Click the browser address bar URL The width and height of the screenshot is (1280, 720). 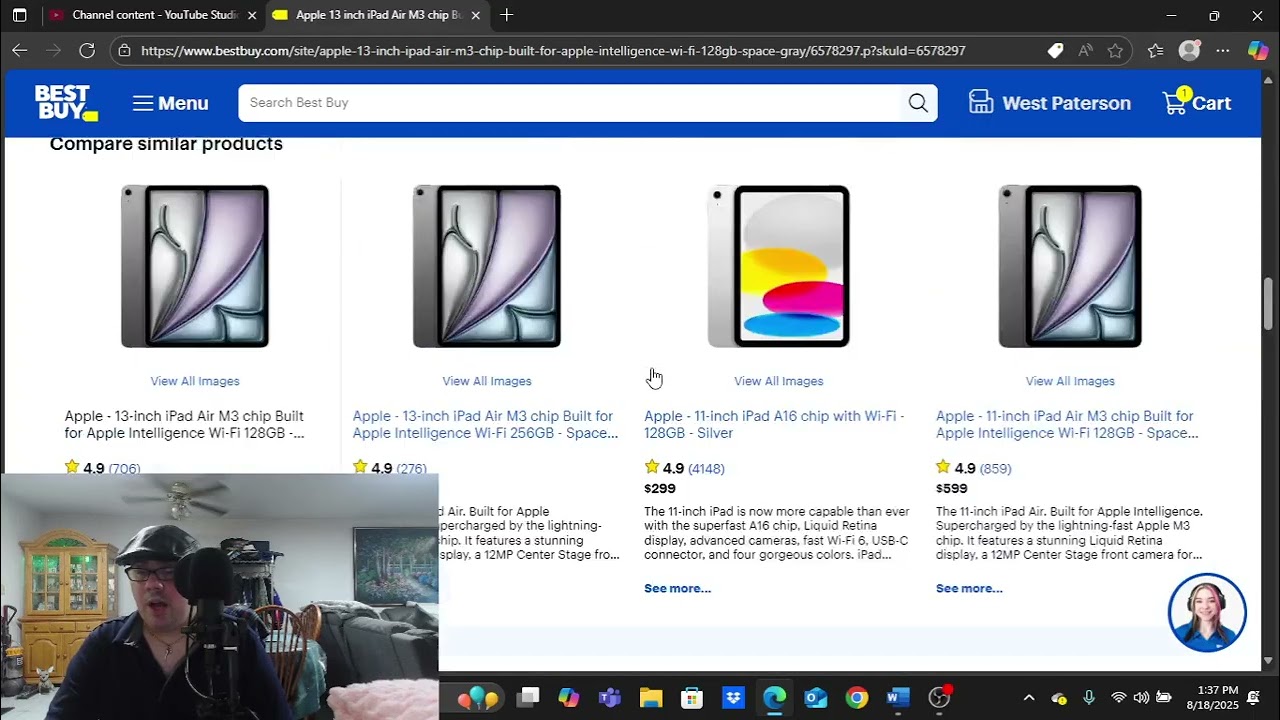point(553,50)
